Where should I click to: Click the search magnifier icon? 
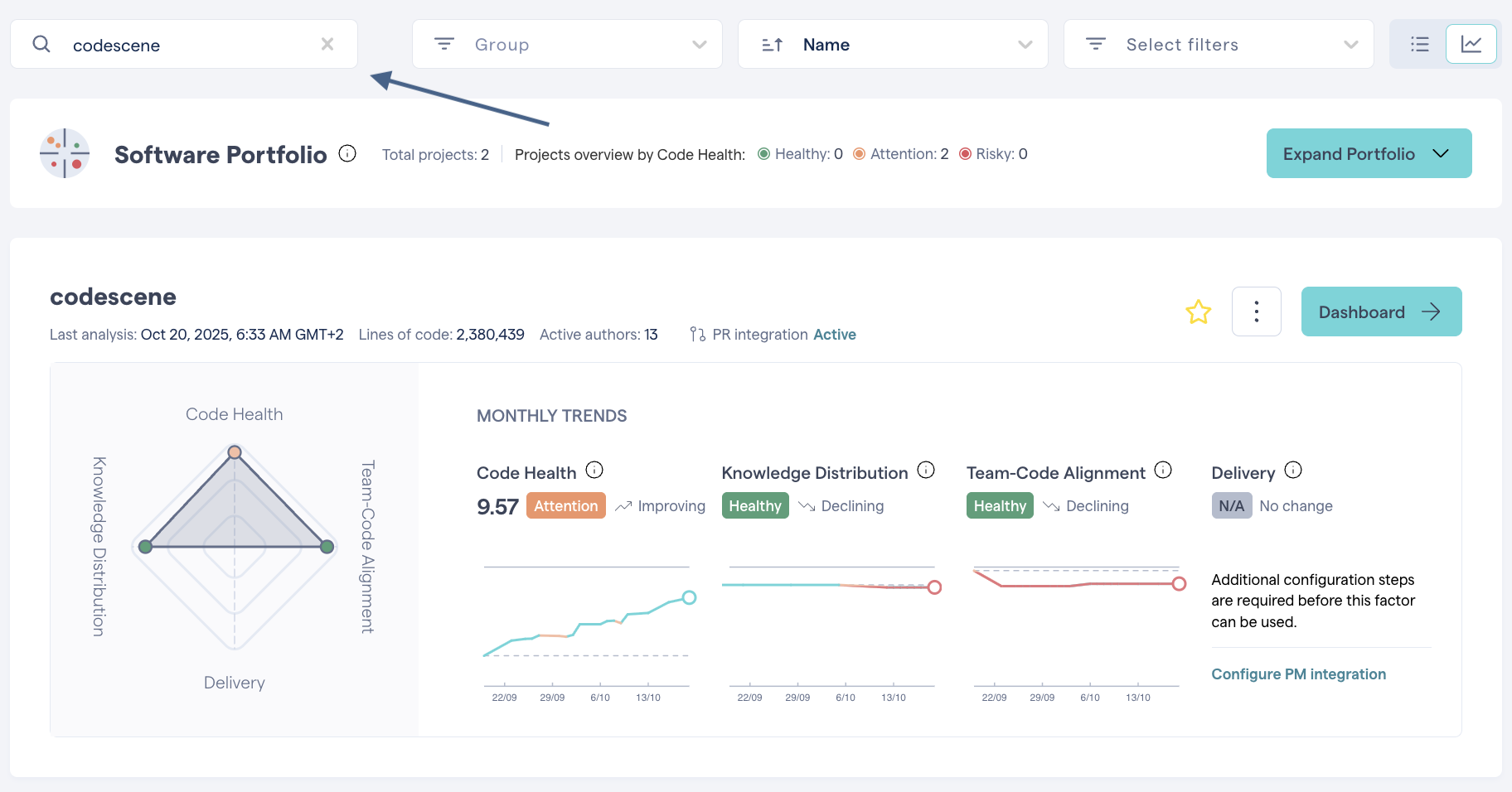pos(41,44)
